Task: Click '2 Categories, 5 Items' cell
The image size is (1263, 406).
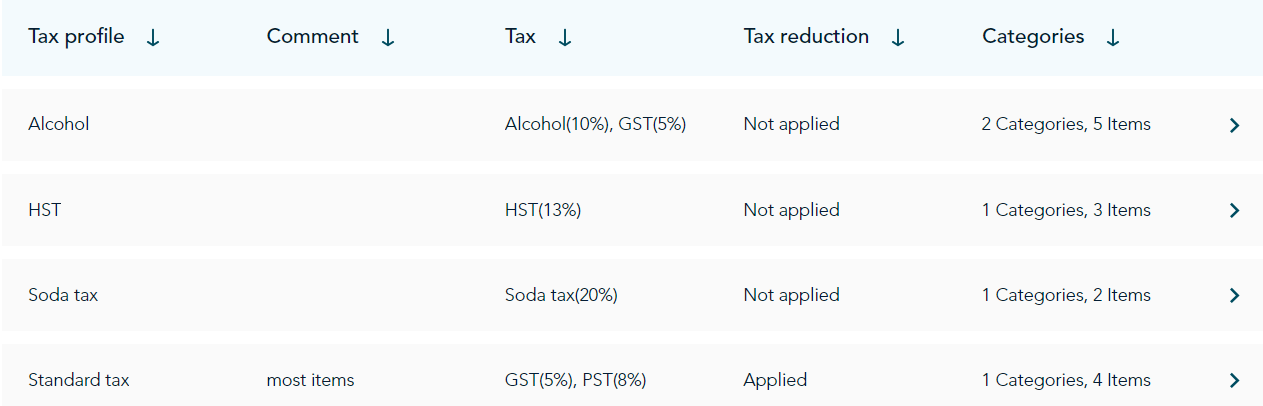Action: click(1066, 124)
